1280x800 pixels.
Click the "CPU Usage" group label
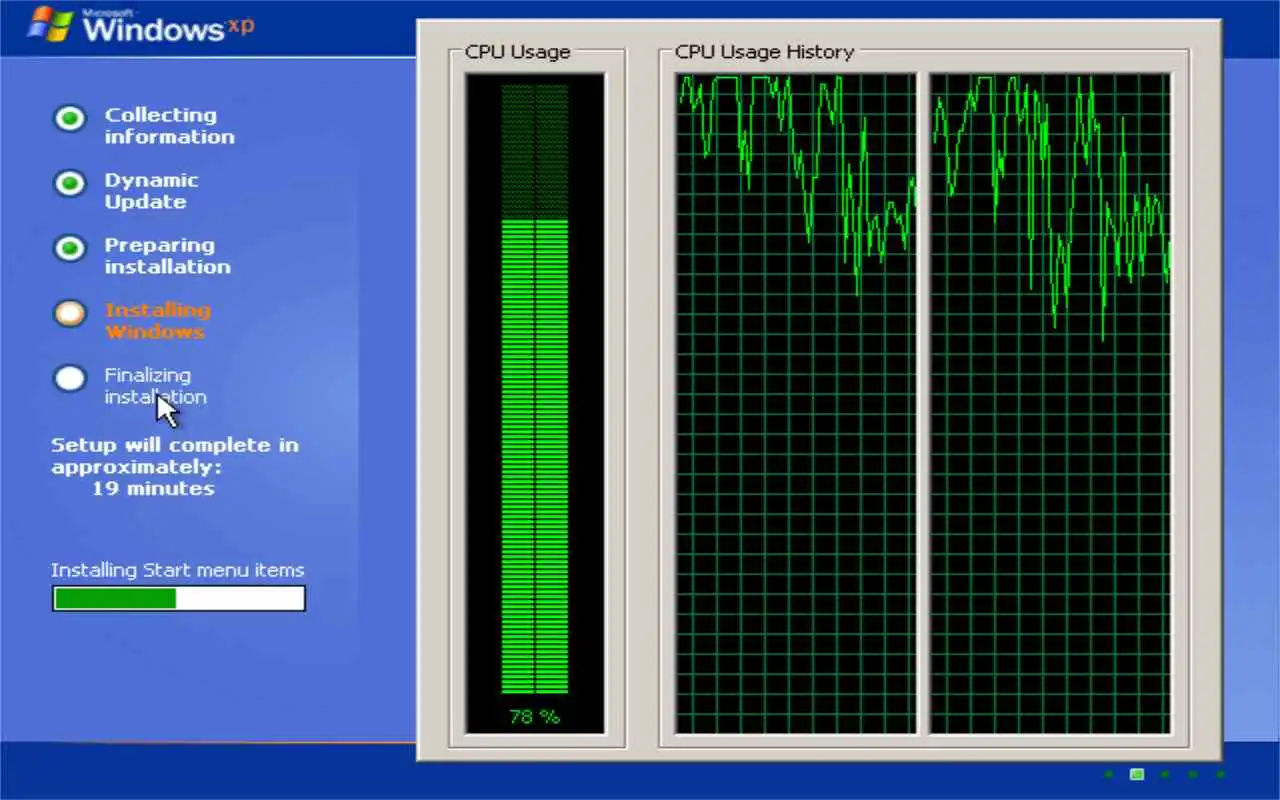[517, 52]
